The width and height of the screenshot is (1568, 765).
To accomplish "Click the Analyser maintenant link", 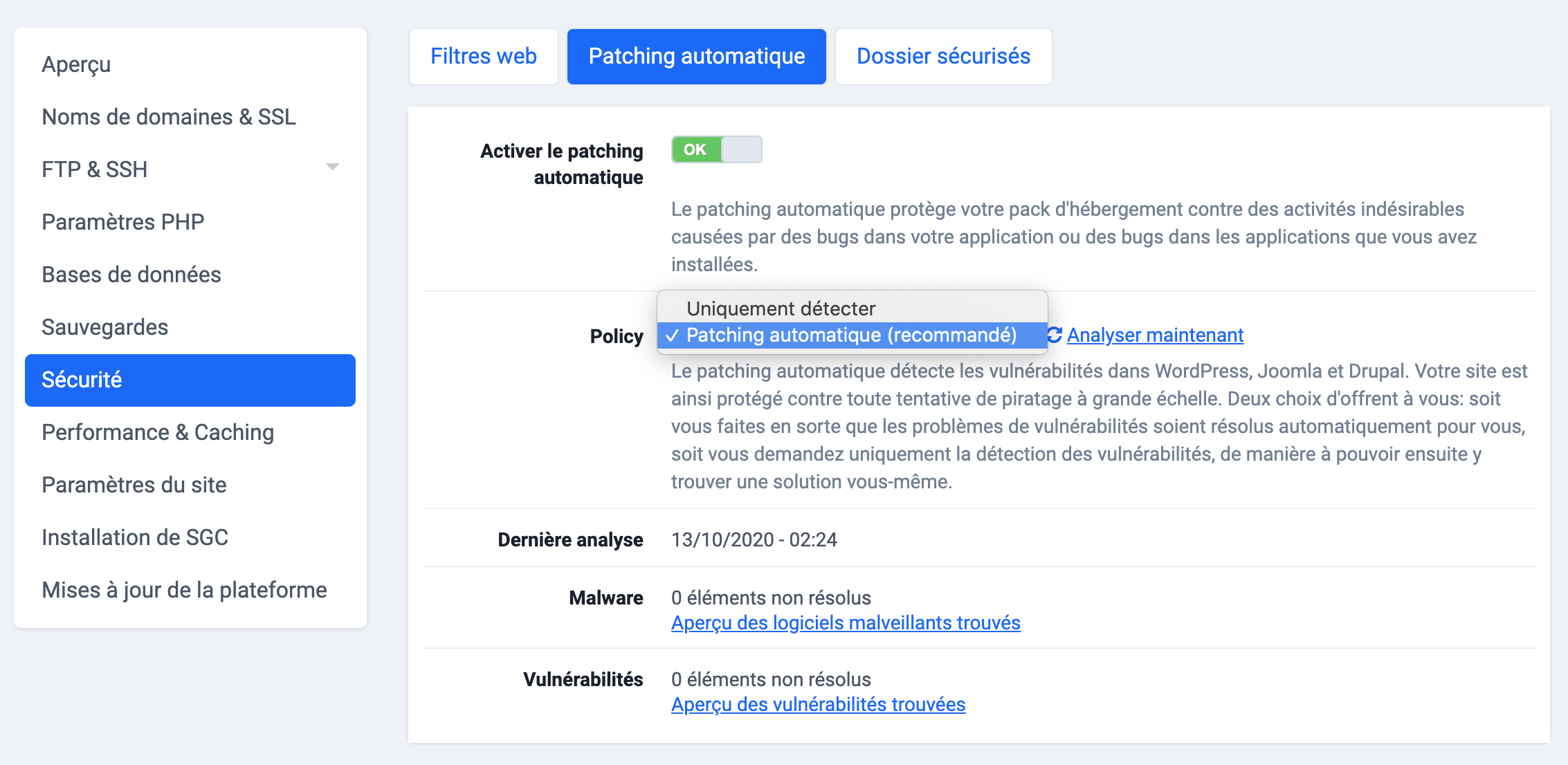I will [x=1154, y=335].
